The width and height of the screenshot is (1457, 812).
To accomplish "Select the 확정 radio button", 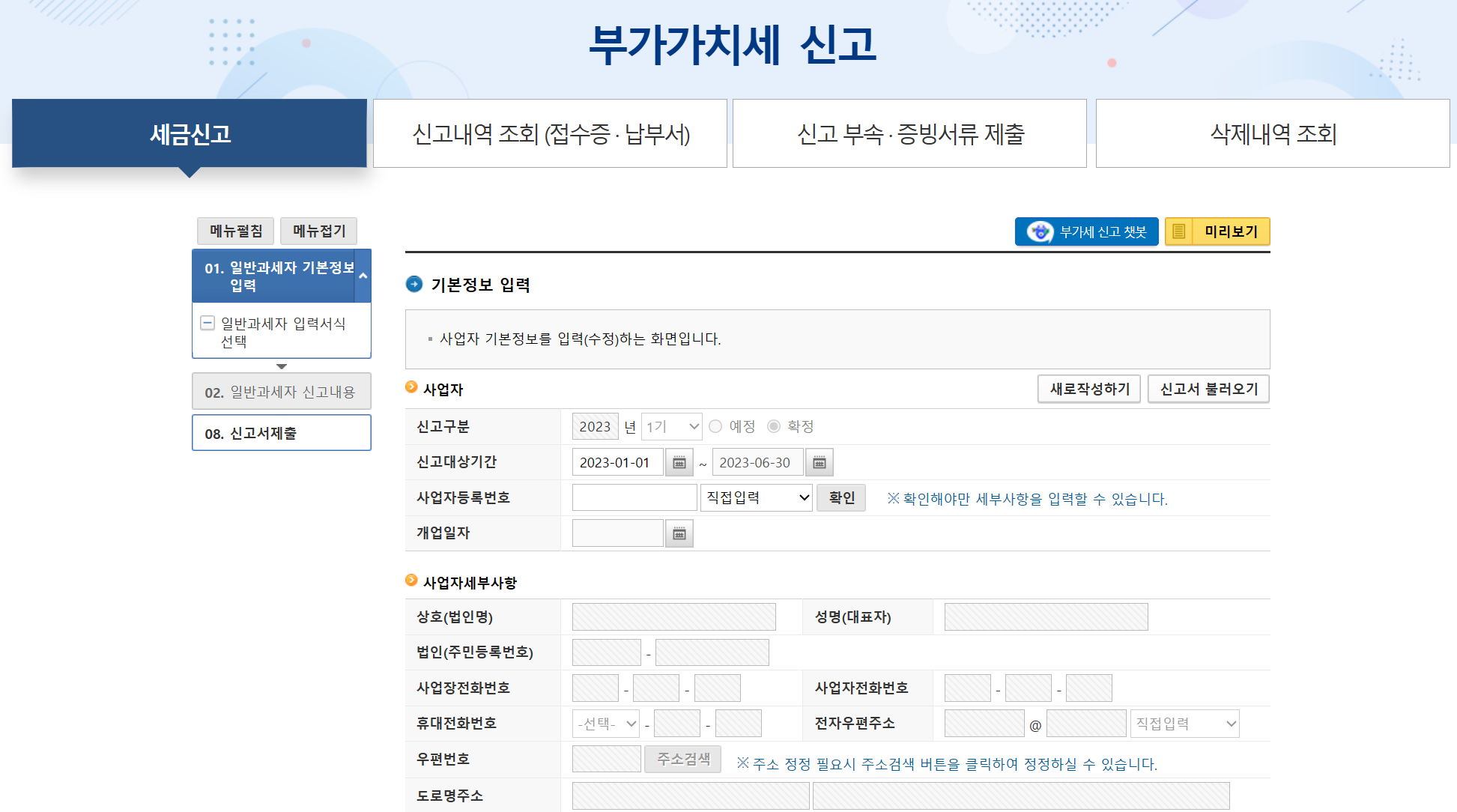I will tap(774, 426).
